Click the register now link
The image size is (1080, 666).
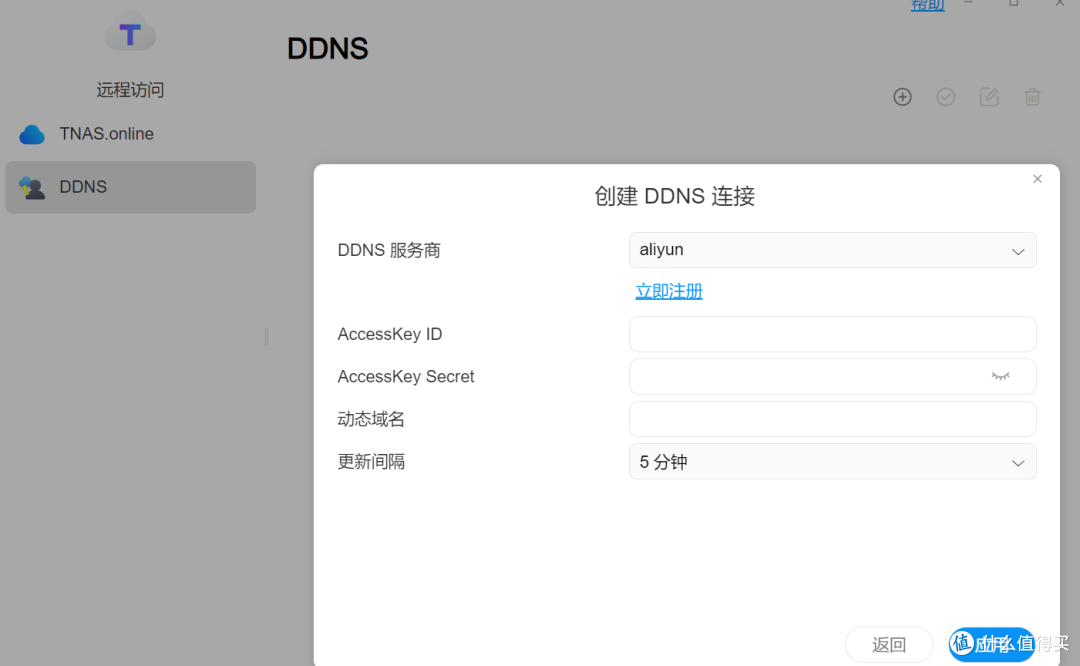tap(669, 291)
